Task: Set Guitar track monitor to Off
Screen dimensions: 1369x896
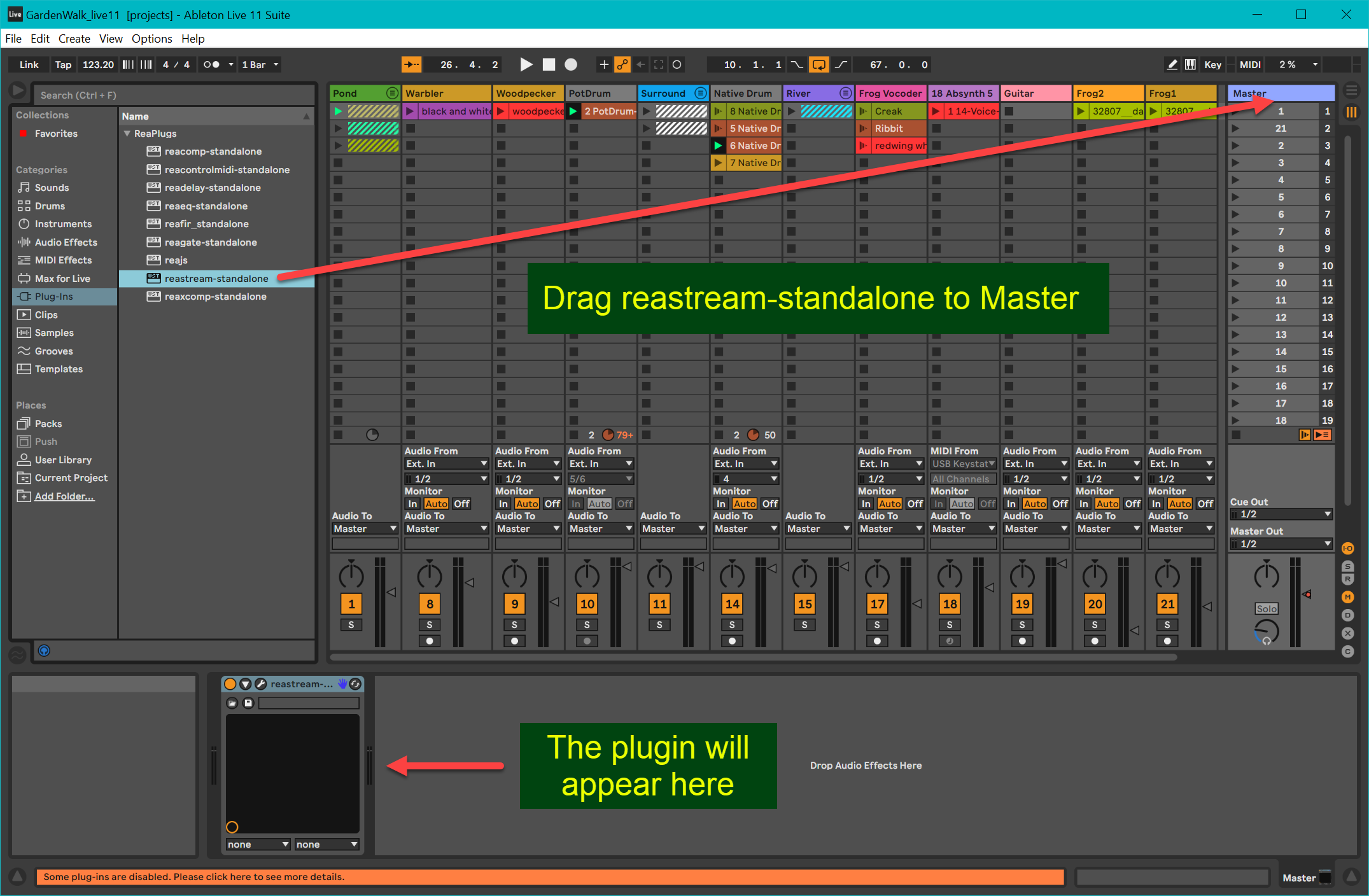Action: pos(1060,503)
